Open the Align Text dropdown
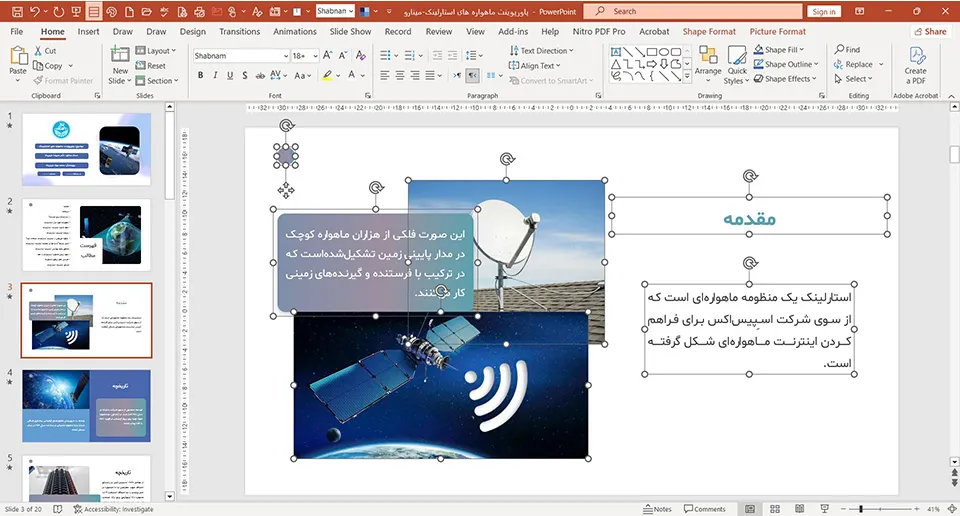 point(534,65)
